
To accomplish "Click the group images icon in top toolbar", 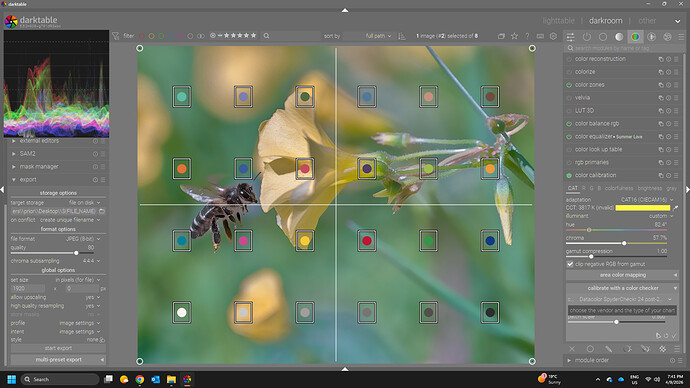I will click(501, 36).
